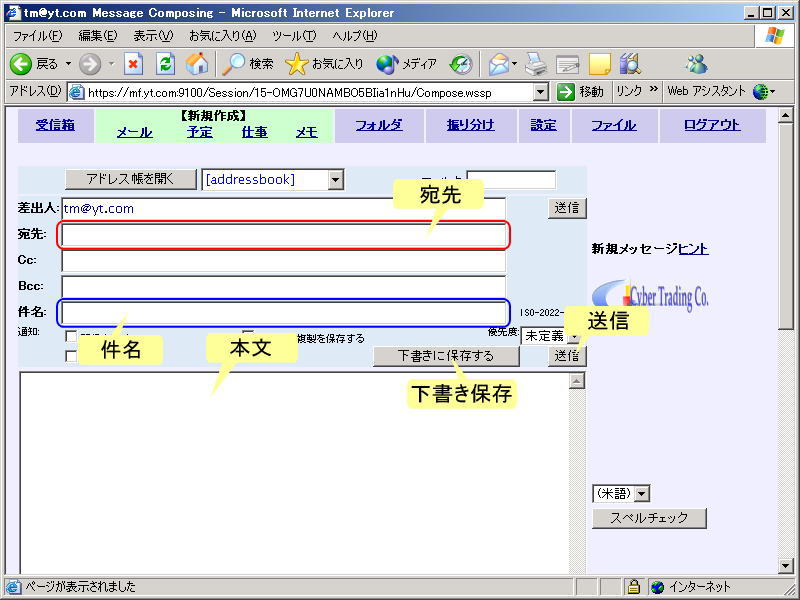Click the ヒント link
Viewport: 800px width, 600px height.
pos(693,249)
